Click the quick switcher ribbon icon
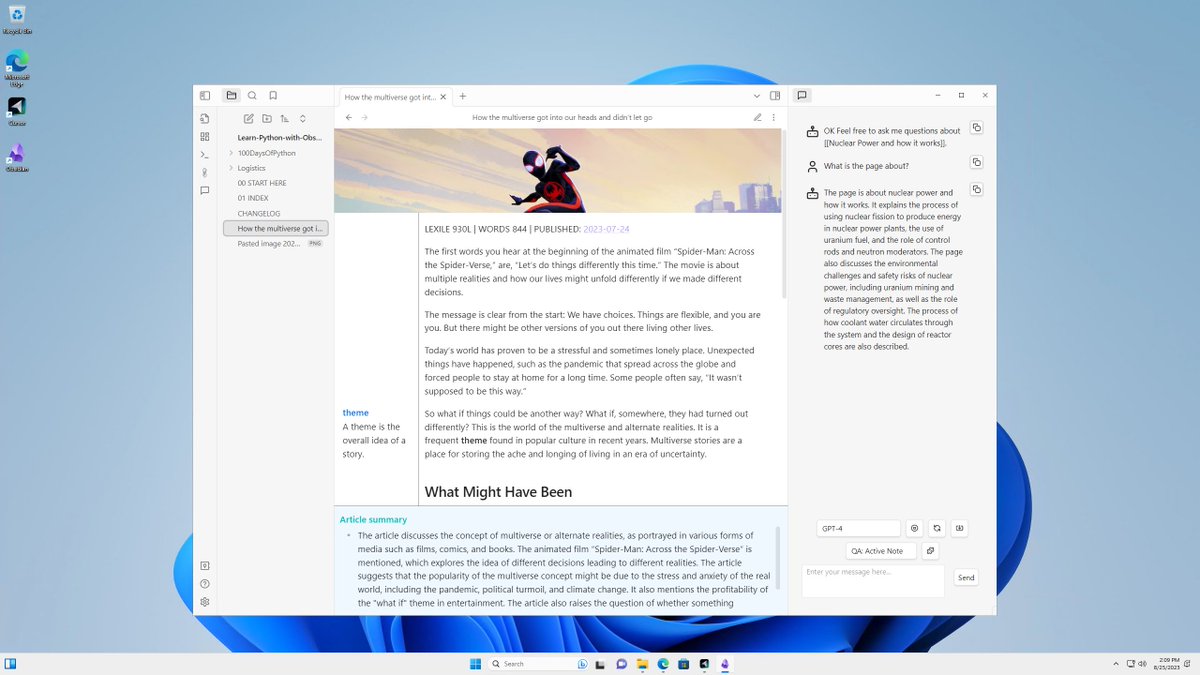 [x=205, y=119]
